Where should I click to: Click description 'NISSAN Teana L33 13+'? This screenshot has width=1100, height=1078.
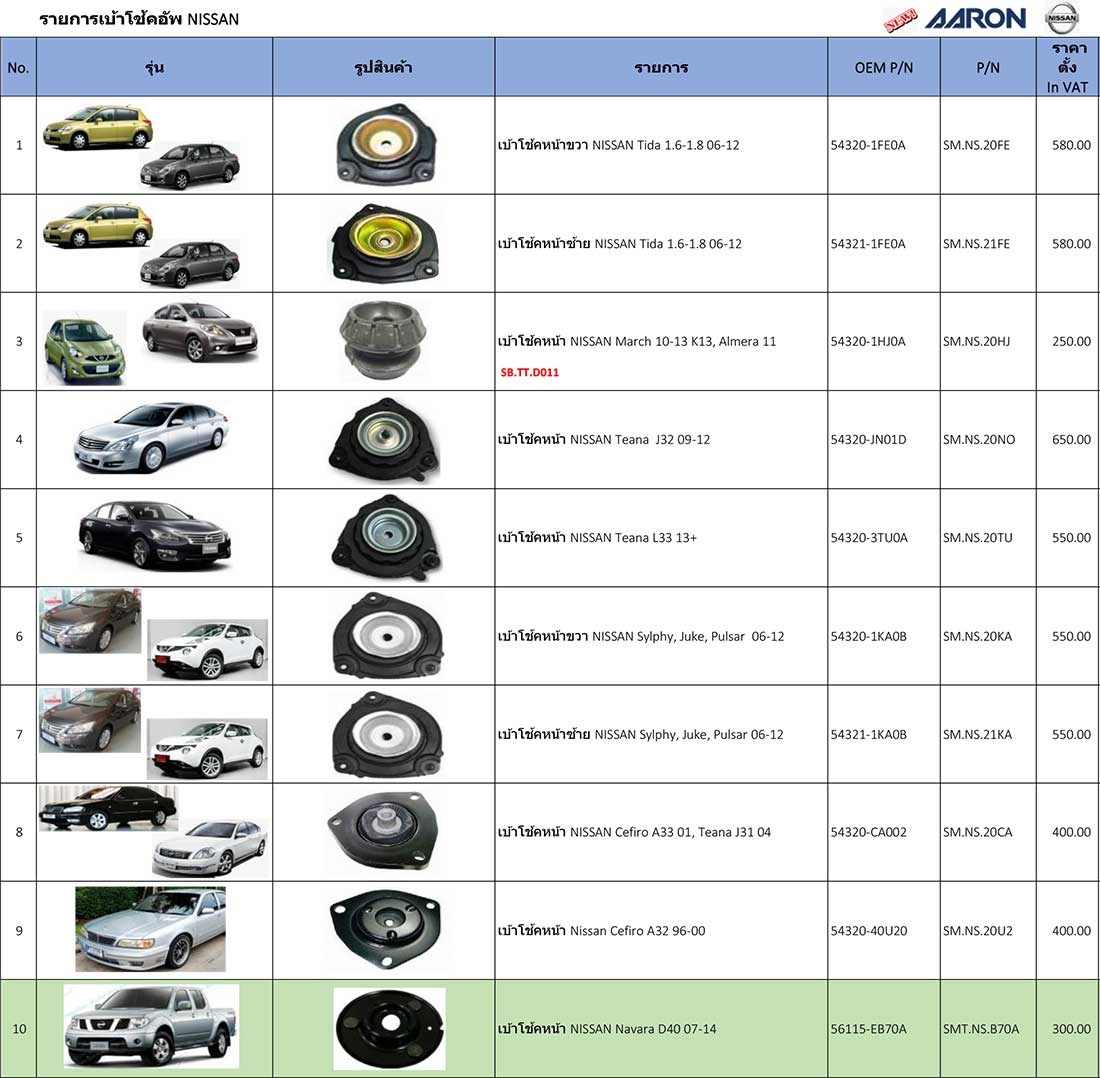tap(633, 538)
